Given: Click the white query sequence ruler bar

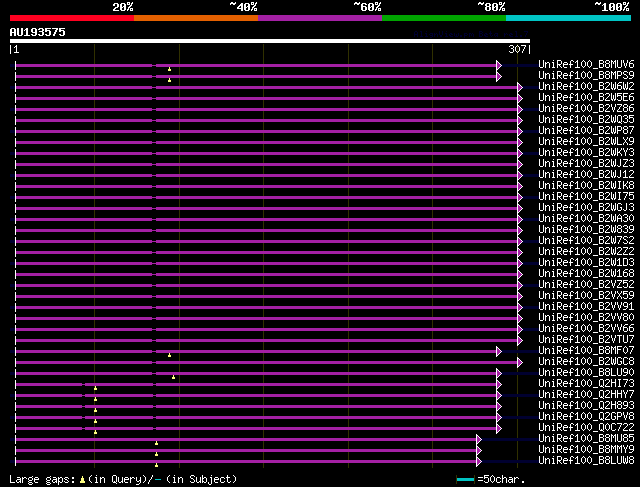Looking at the screenshot, I should [268, 42].
